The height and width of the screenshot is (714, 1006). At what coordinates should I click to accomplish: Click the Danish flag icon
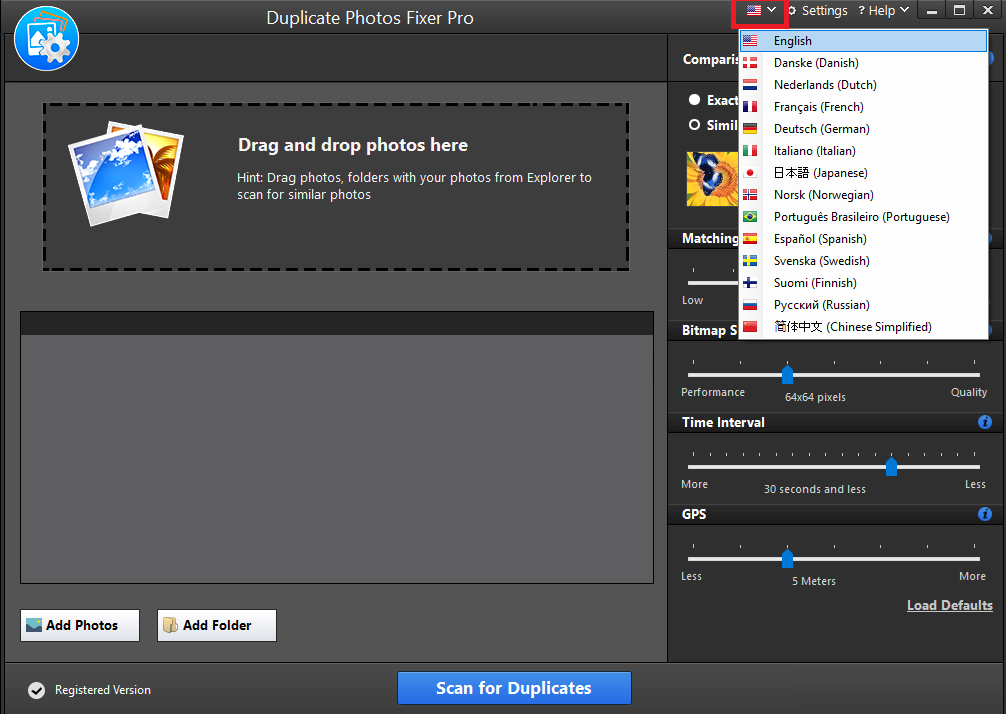750,63
